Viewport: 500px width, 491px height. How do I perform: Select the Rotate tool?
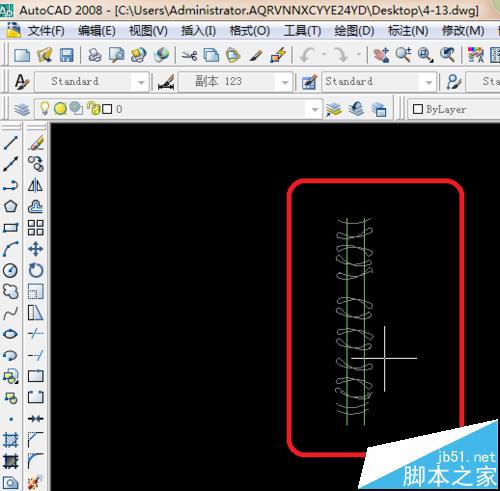point(36,270)
